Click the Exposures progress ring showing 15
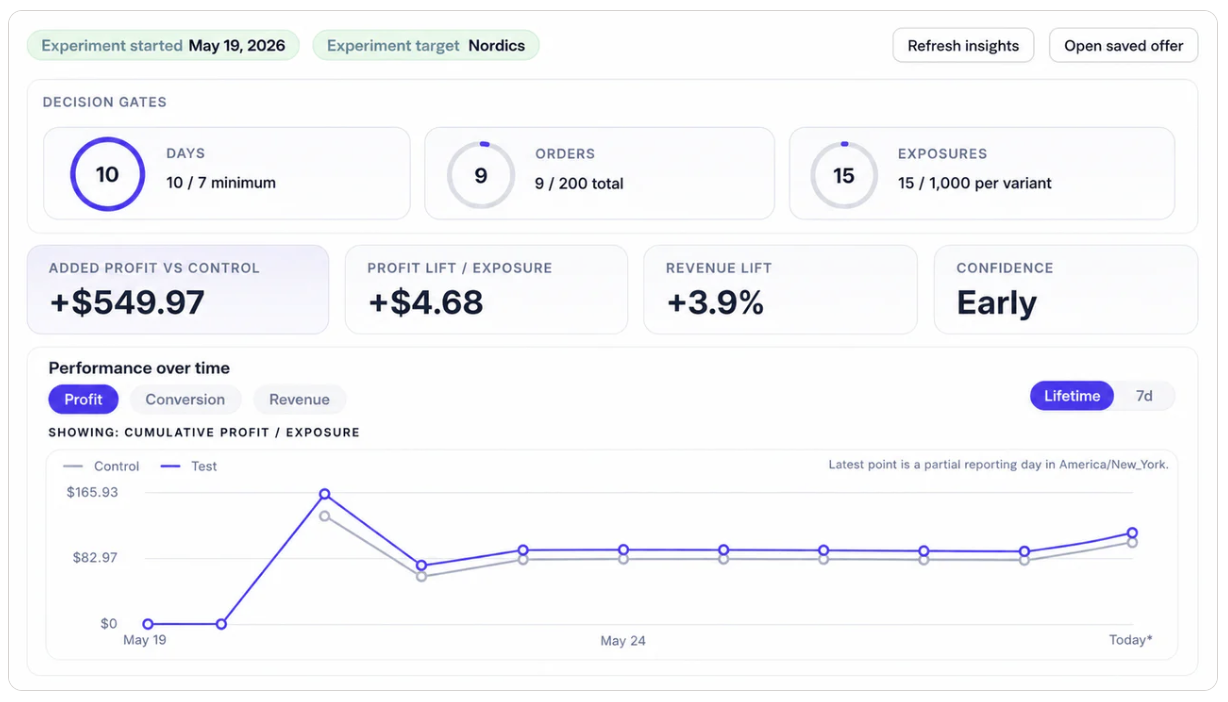This screenshot has height=702, width=1228. point(844,175)
